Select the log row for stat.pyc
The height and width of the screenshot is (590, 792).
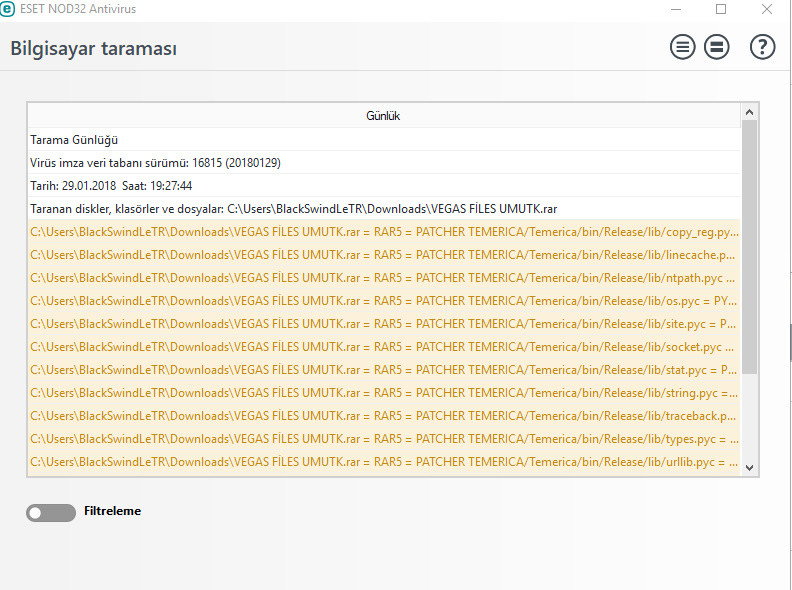pyautogui.click(x=384, y=369)
